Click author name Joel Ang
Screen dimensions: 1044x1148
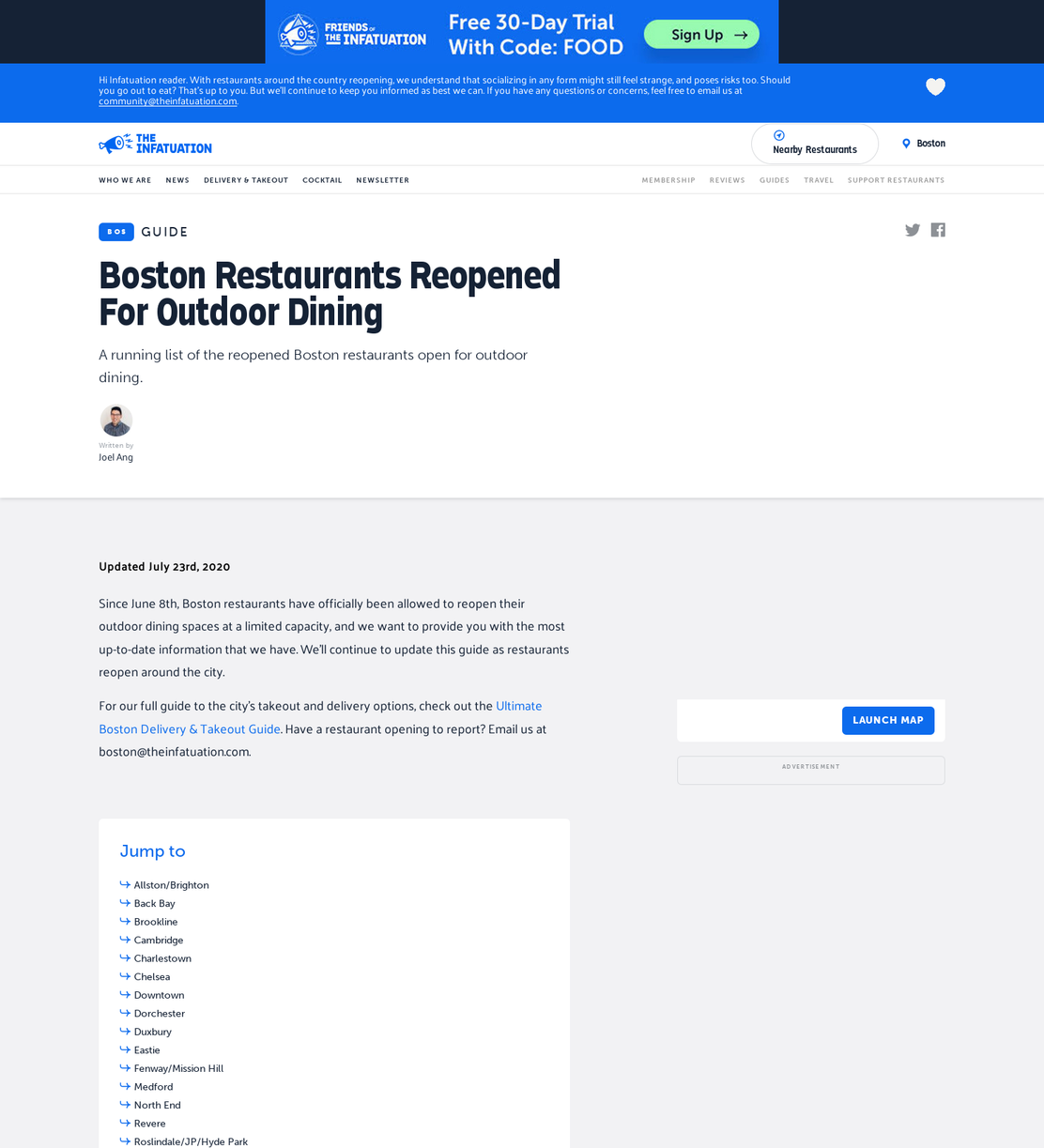click(116, 457)
